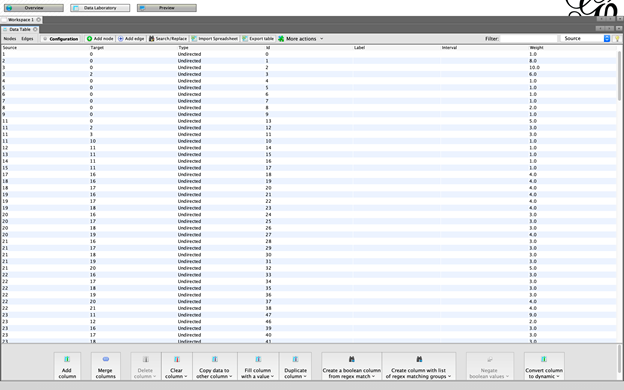624x390 pixels.
Task: Select the Id cell with value 32
Action: pyautogui.click(x=309, y=268)
